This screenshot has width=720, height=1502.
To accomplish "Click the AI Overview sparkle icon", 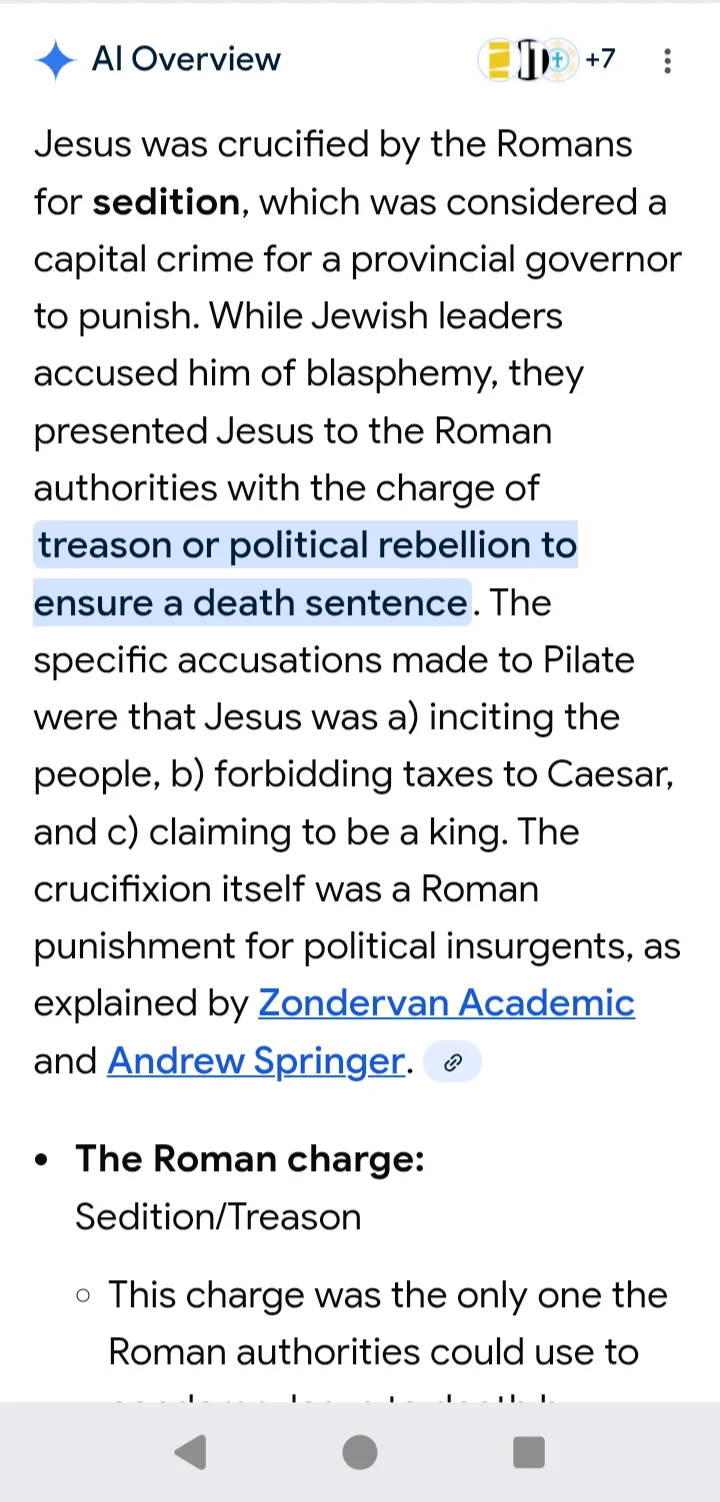I will tap(55, 60).
